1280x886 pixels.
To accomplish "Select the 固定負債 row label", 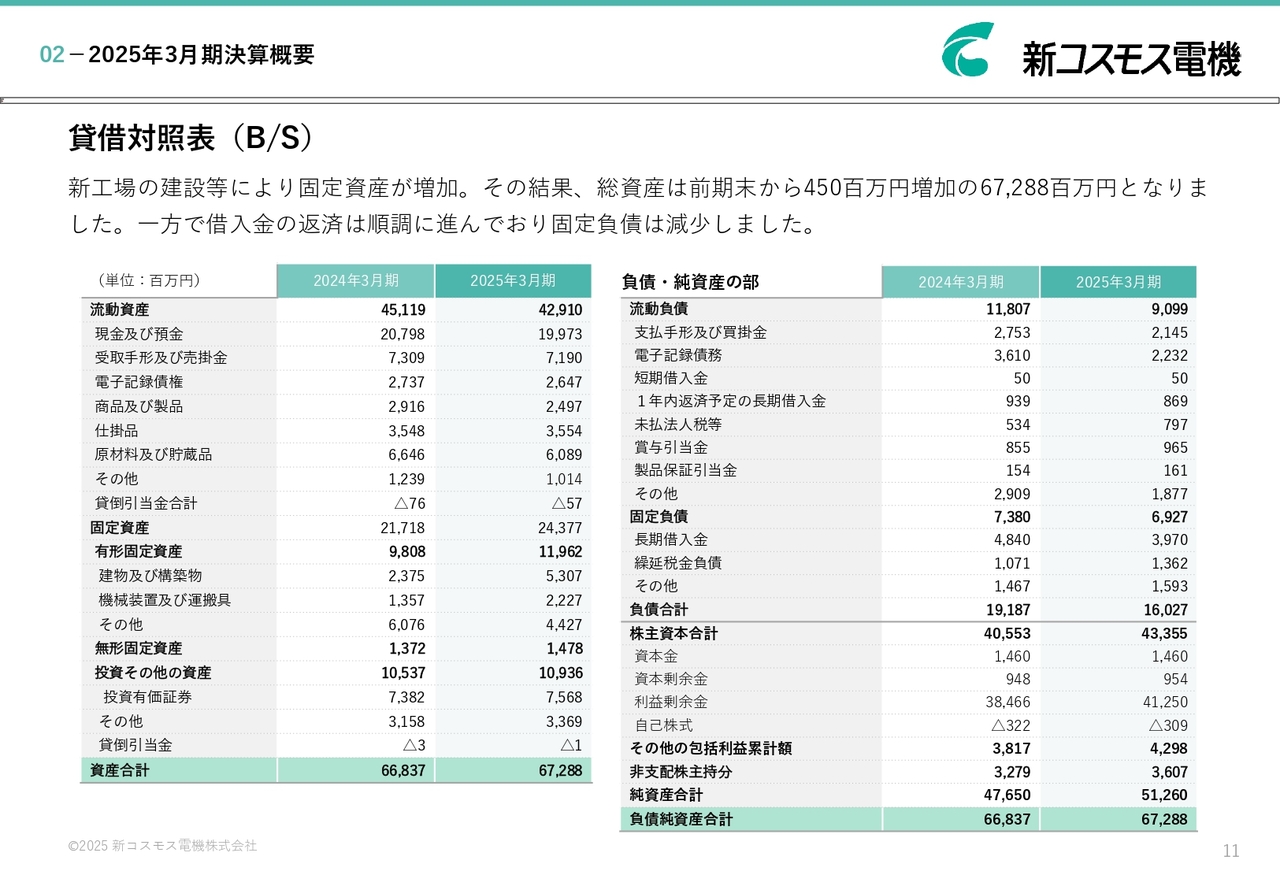I will coord(659,517).
